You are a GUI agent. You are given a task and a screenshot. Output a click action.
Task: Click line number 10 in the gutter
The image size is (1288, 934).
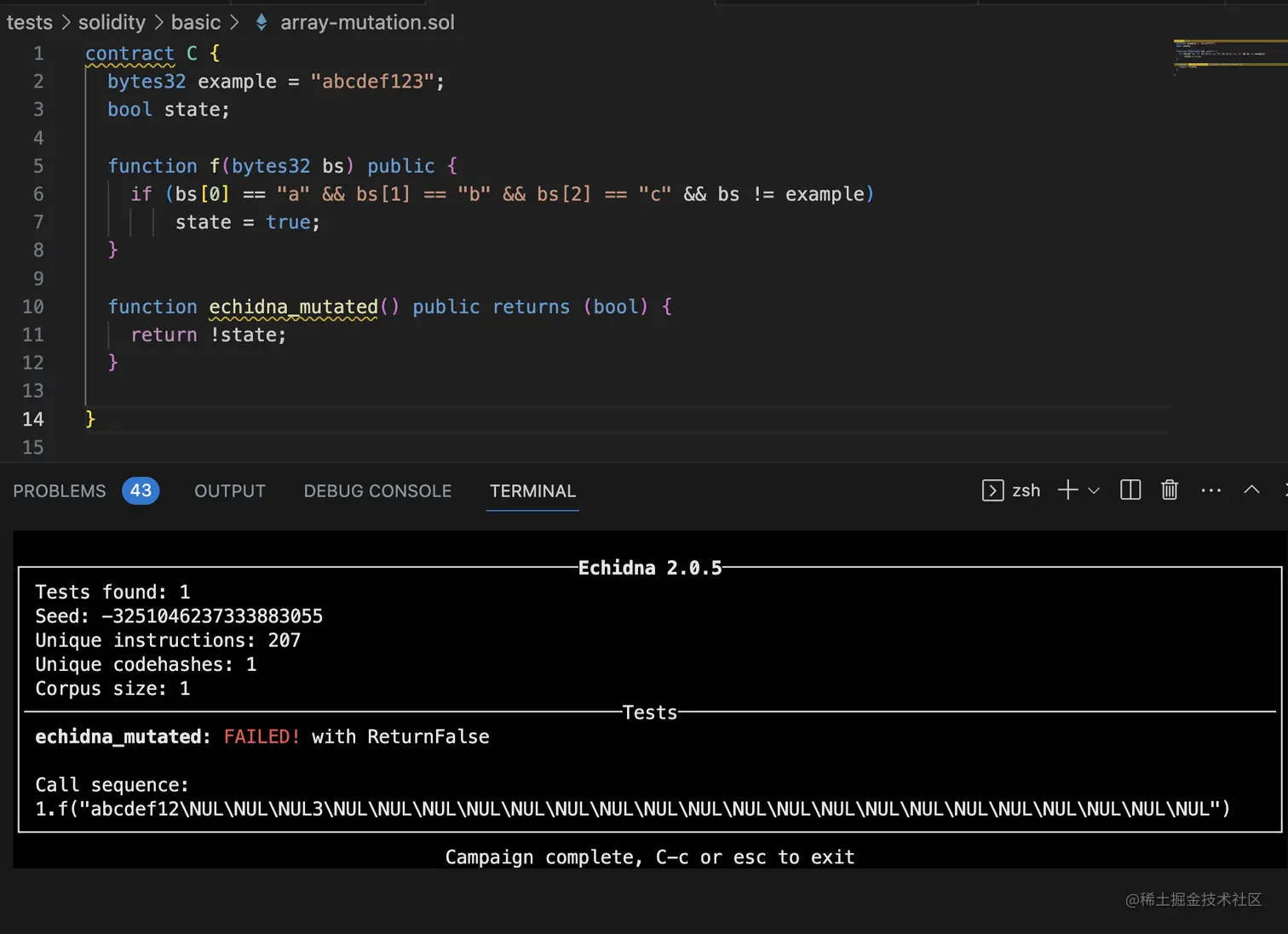tap(33, 307)
